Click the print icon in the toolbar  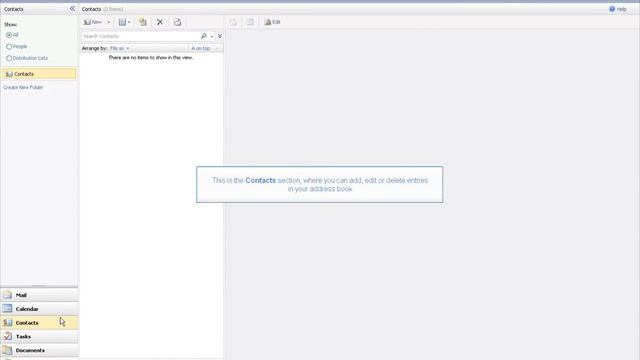177,22
